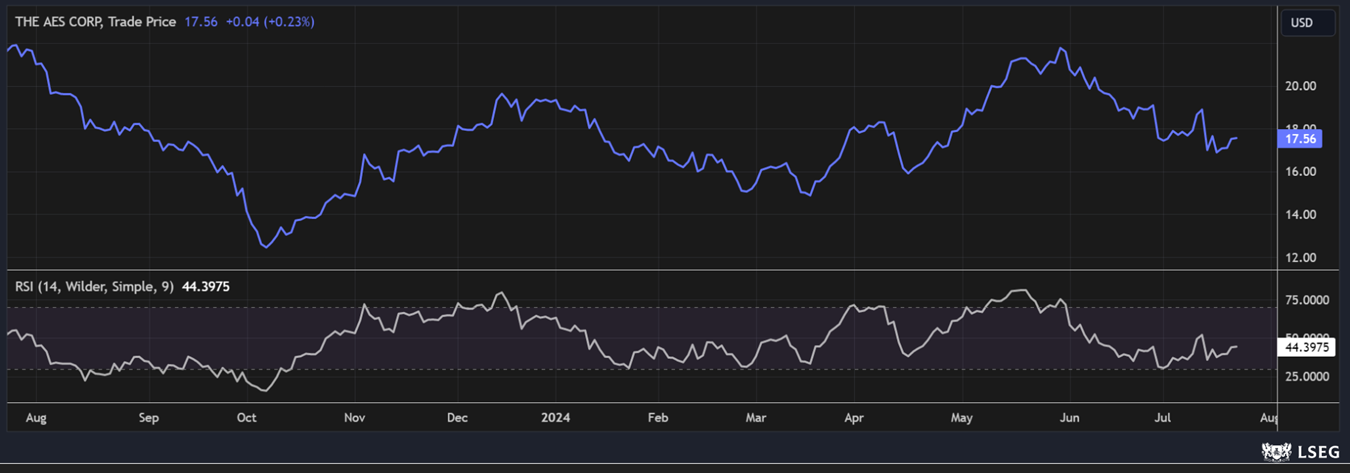This screenshot has width=1350, height=473.
Task: Select the Dec label on the timeline
Action: (458, 416)
